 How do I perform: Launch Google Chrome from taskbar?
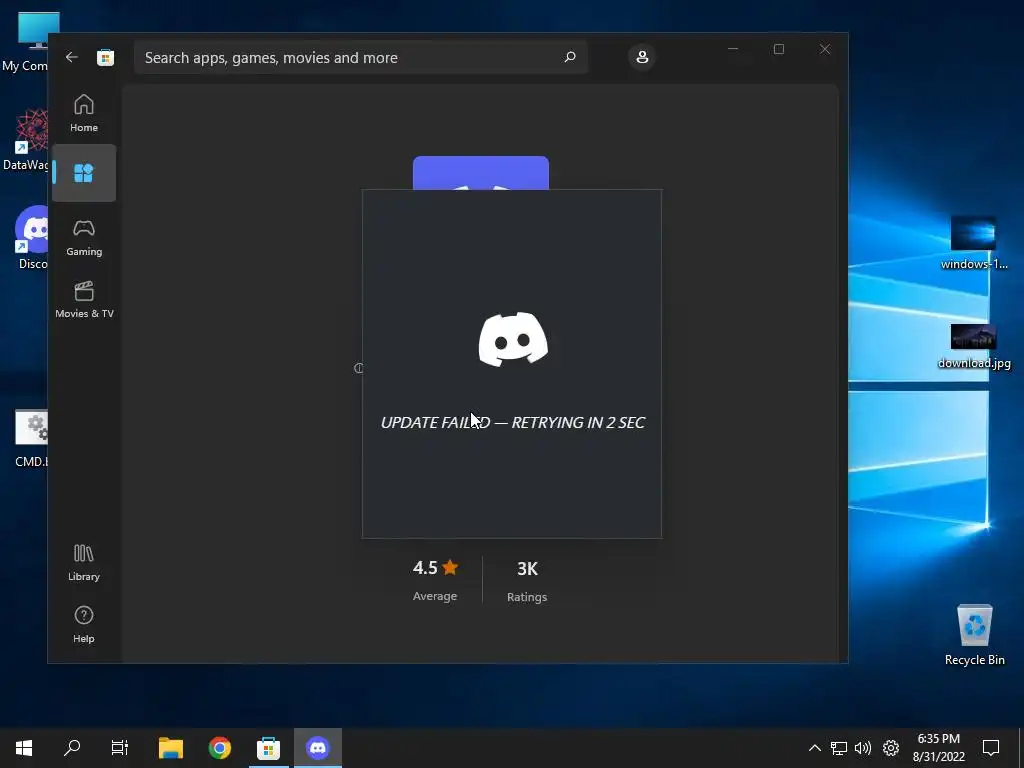[x=219, y=748]
